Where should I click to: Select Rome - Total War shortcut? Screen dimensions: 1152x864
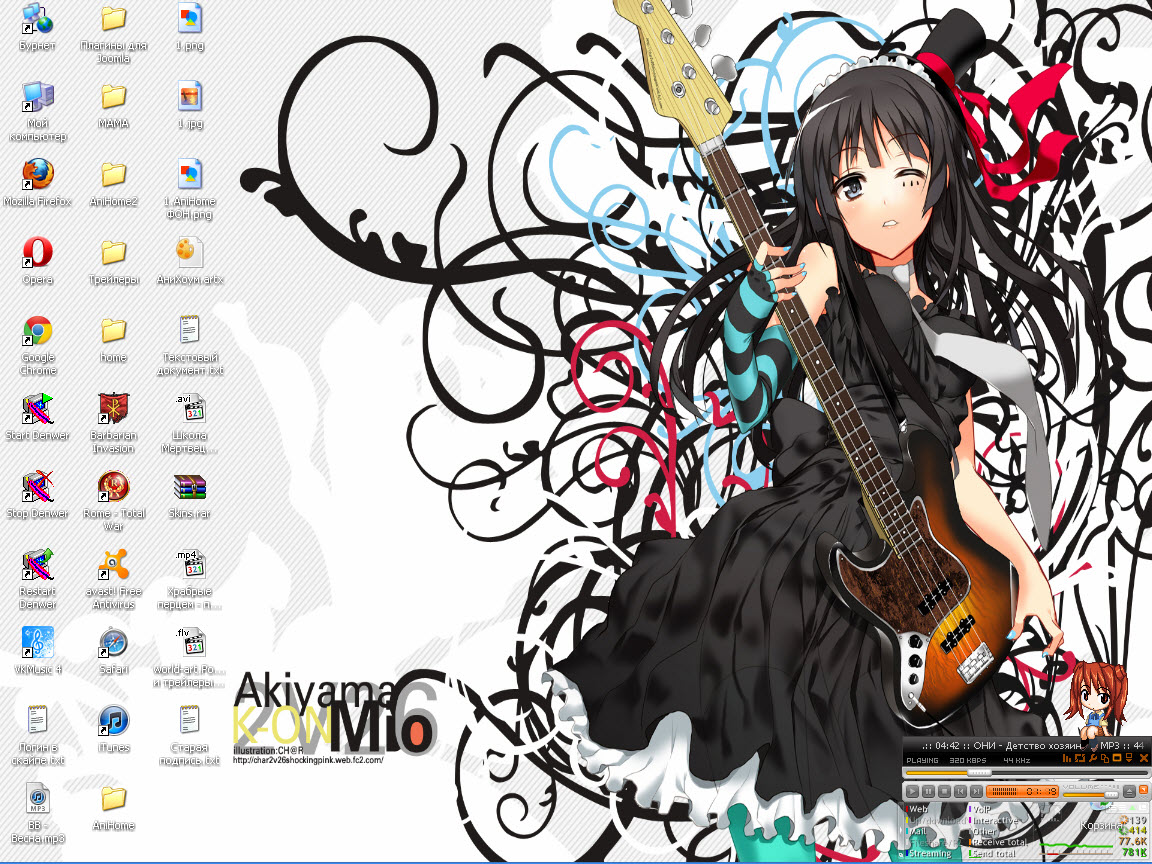pos(113,500)
